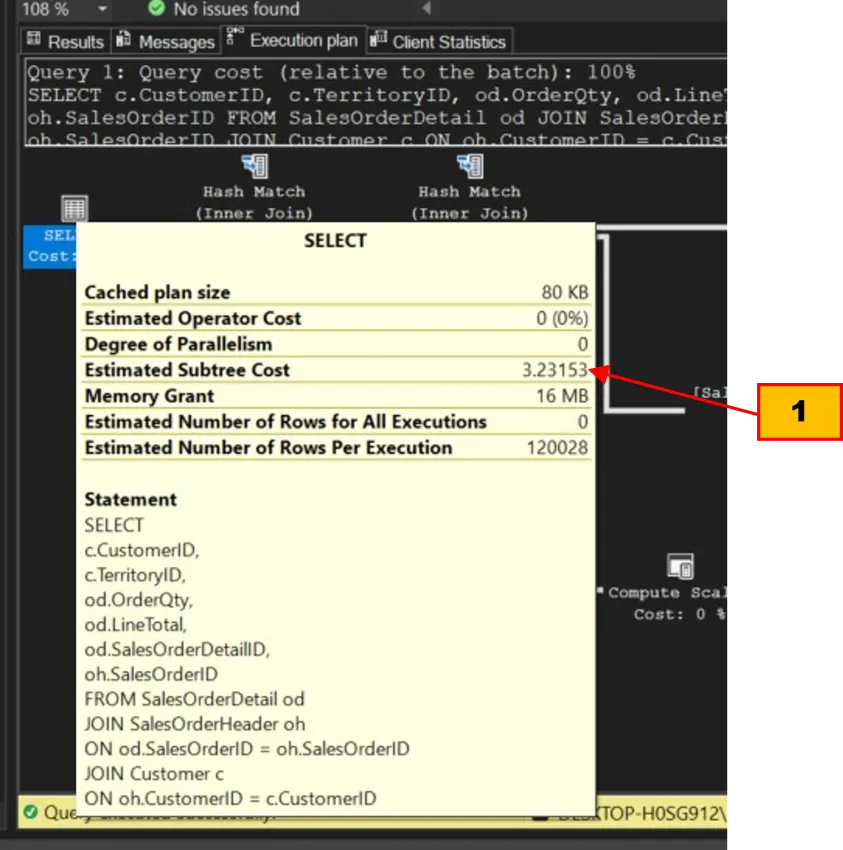Click the yellow annotation box labeled 1
Viewport: 843px width, 850px height.
[x=798, y=411]
